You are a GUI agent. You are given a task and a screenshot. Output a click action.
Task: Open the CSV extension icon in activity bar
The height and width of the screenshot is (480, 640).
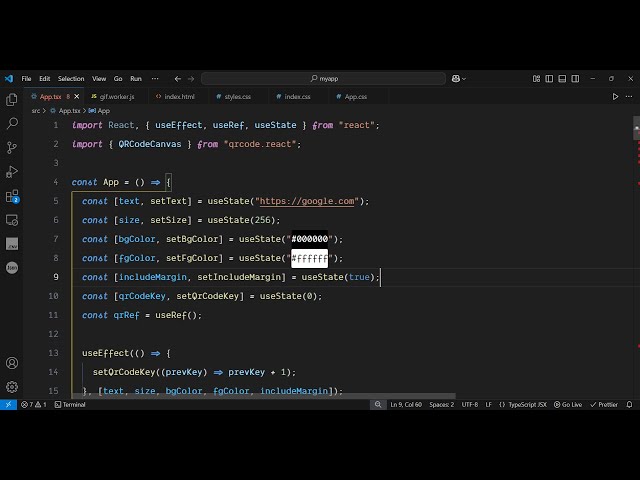[12, 244]
